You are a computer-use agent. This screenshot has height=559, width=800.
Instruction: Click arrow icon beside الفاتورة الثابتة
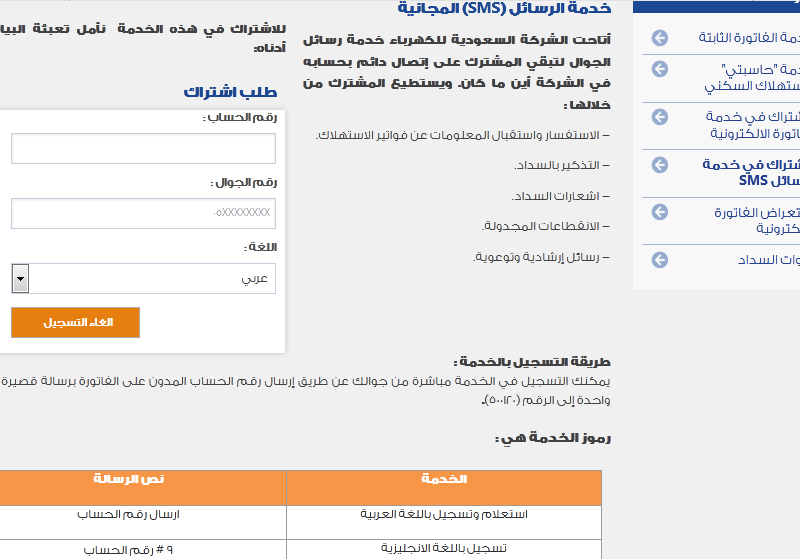point(660,38)
